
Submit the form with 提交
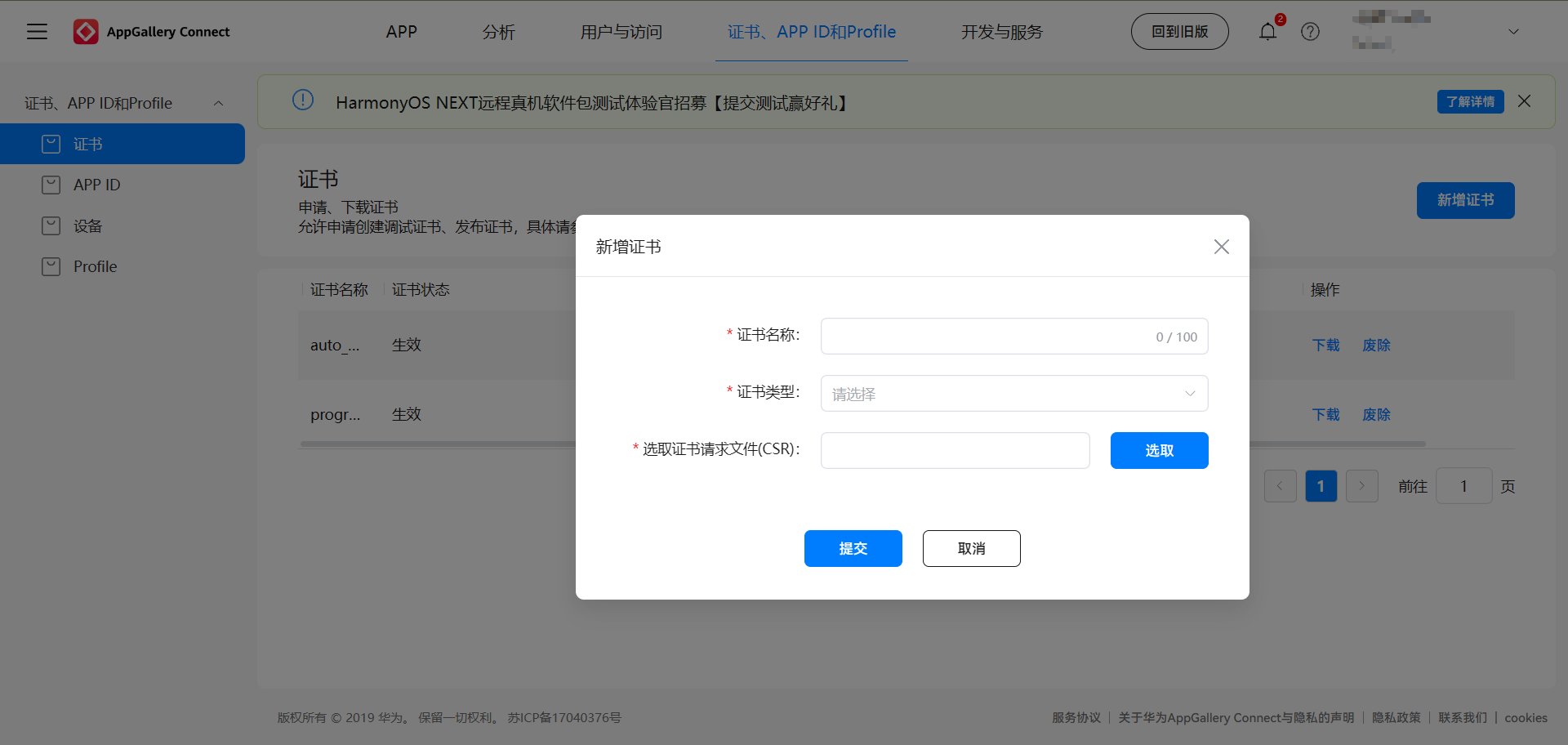click(853, 549)
